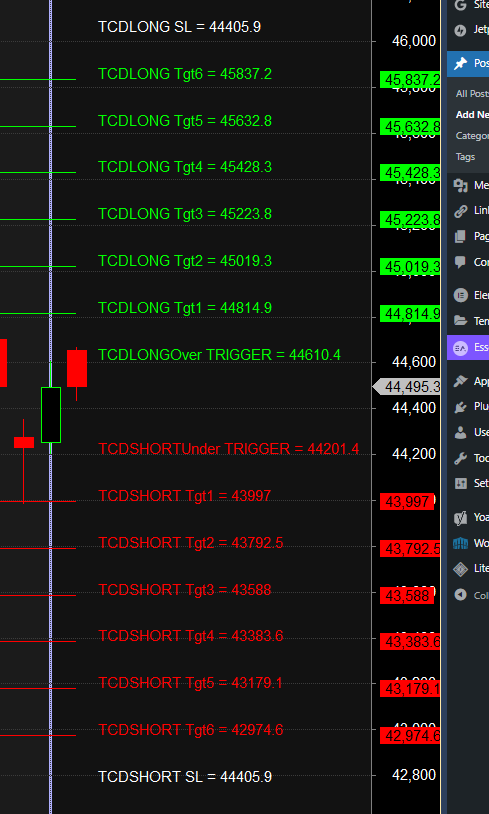Click the red 43,383.6 axis price label
Screen dimensions: 489x814
(x=410, y=642)
